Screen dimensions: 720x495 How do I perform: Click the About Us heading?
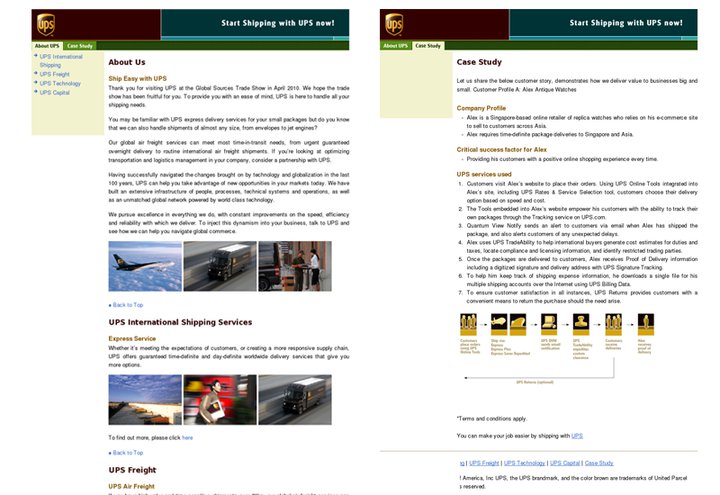tap(127, 62)
